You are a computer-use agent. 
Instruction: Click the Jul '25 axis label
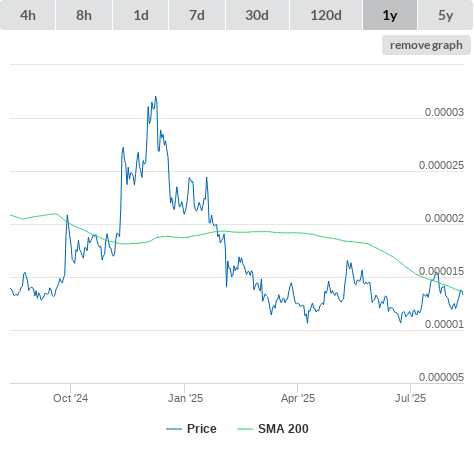click(x=410, y=398)
